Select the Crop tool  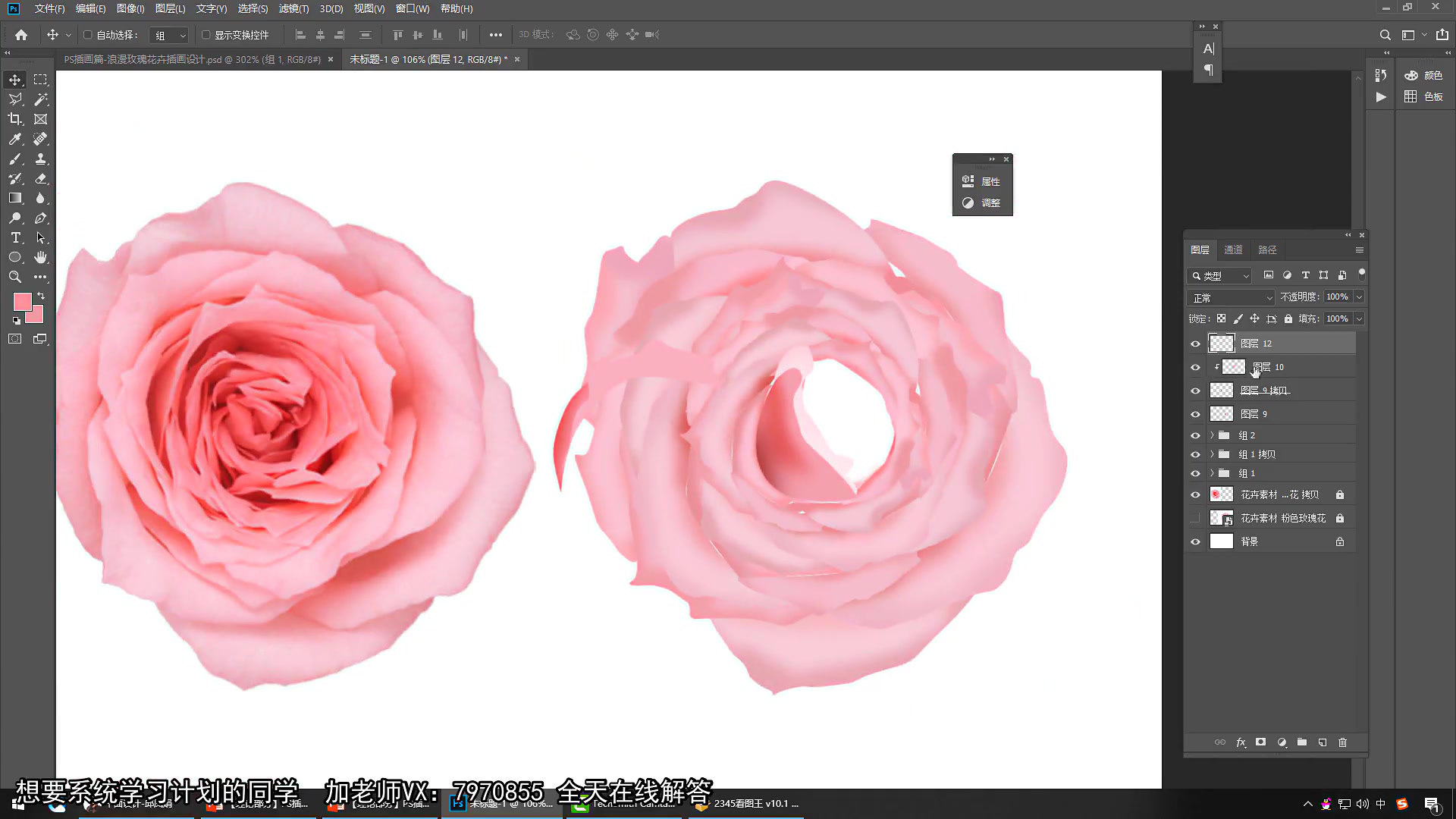[x=15, y=119]
